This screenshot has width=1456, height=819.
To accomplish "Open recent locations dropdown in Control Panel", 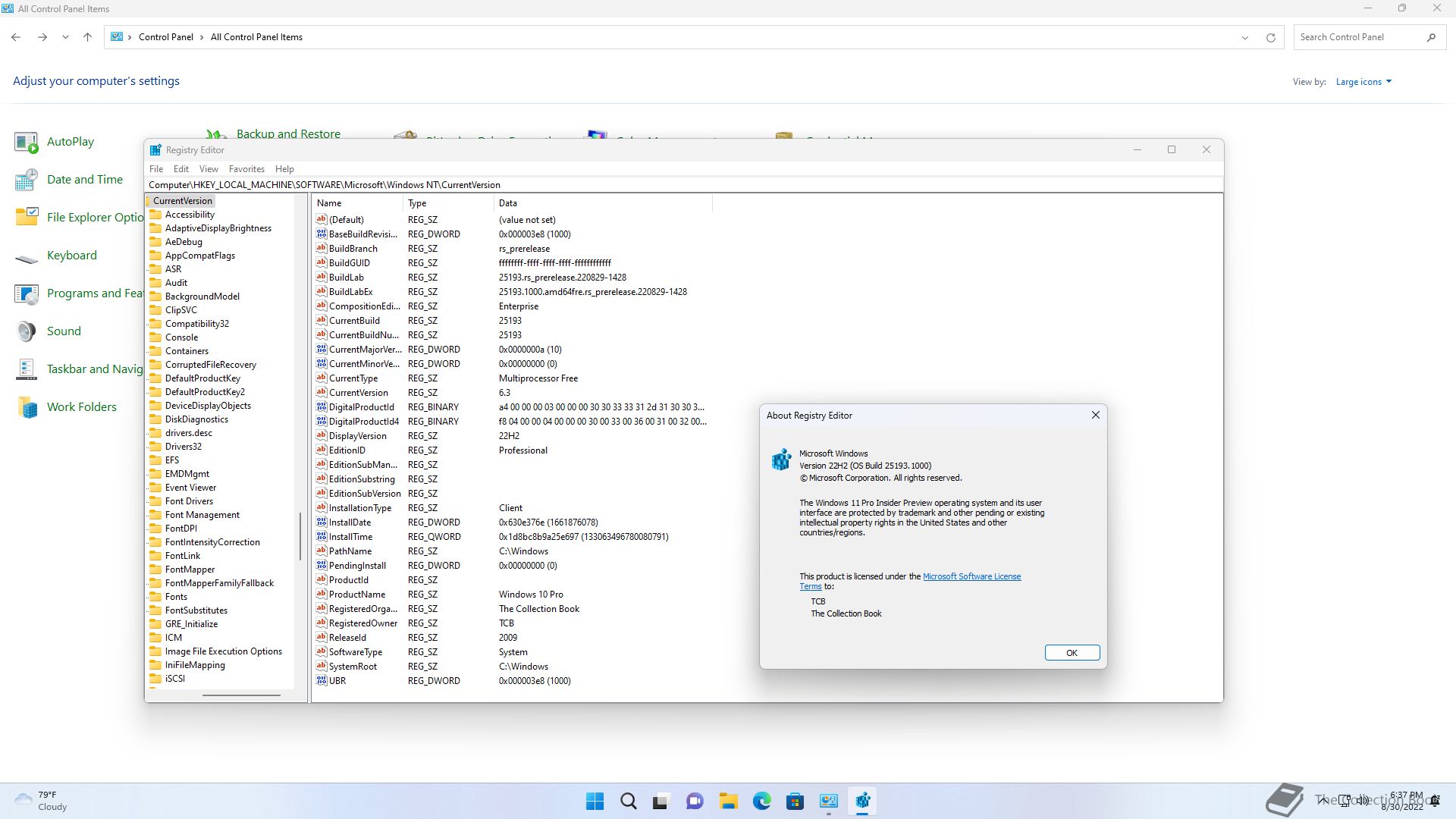I will tap(65, 37).
